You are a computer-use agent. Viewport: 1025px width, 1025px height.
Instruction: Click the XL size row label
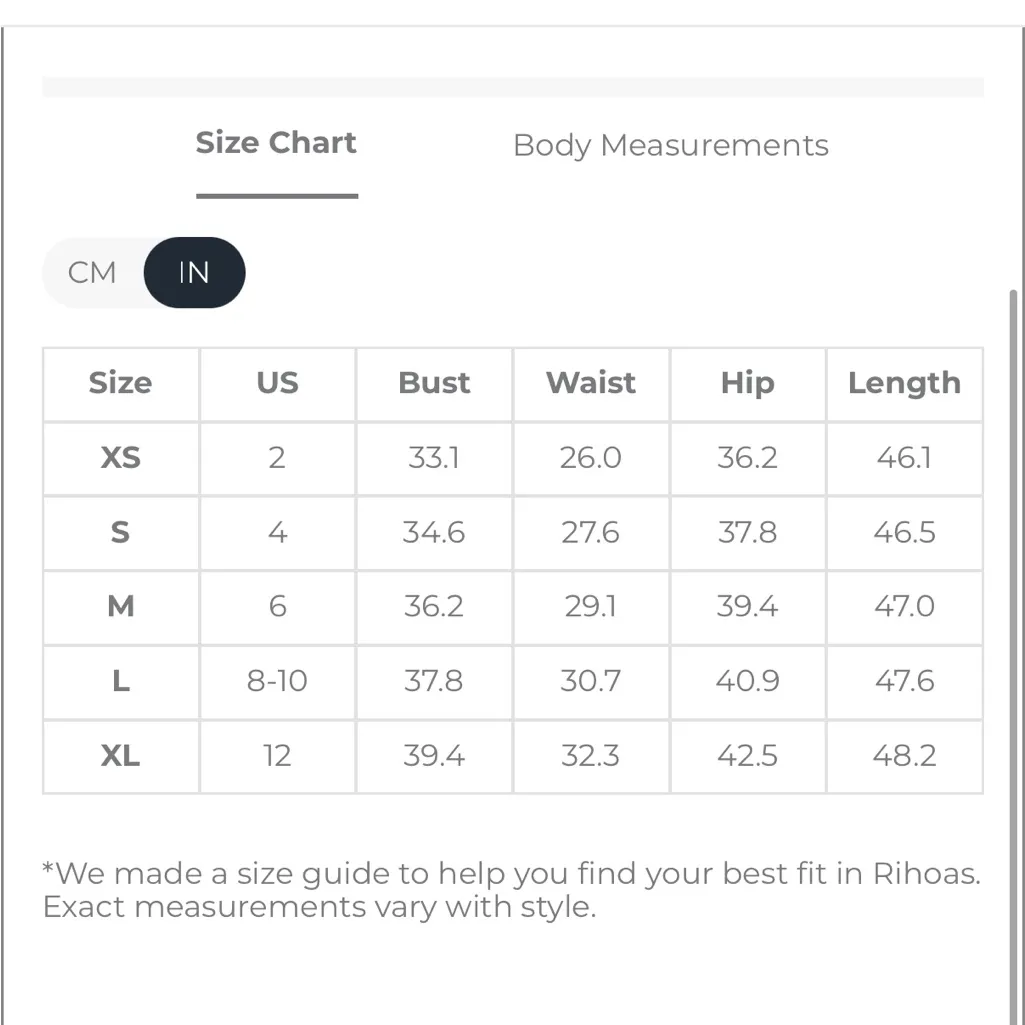click(120, 756)
